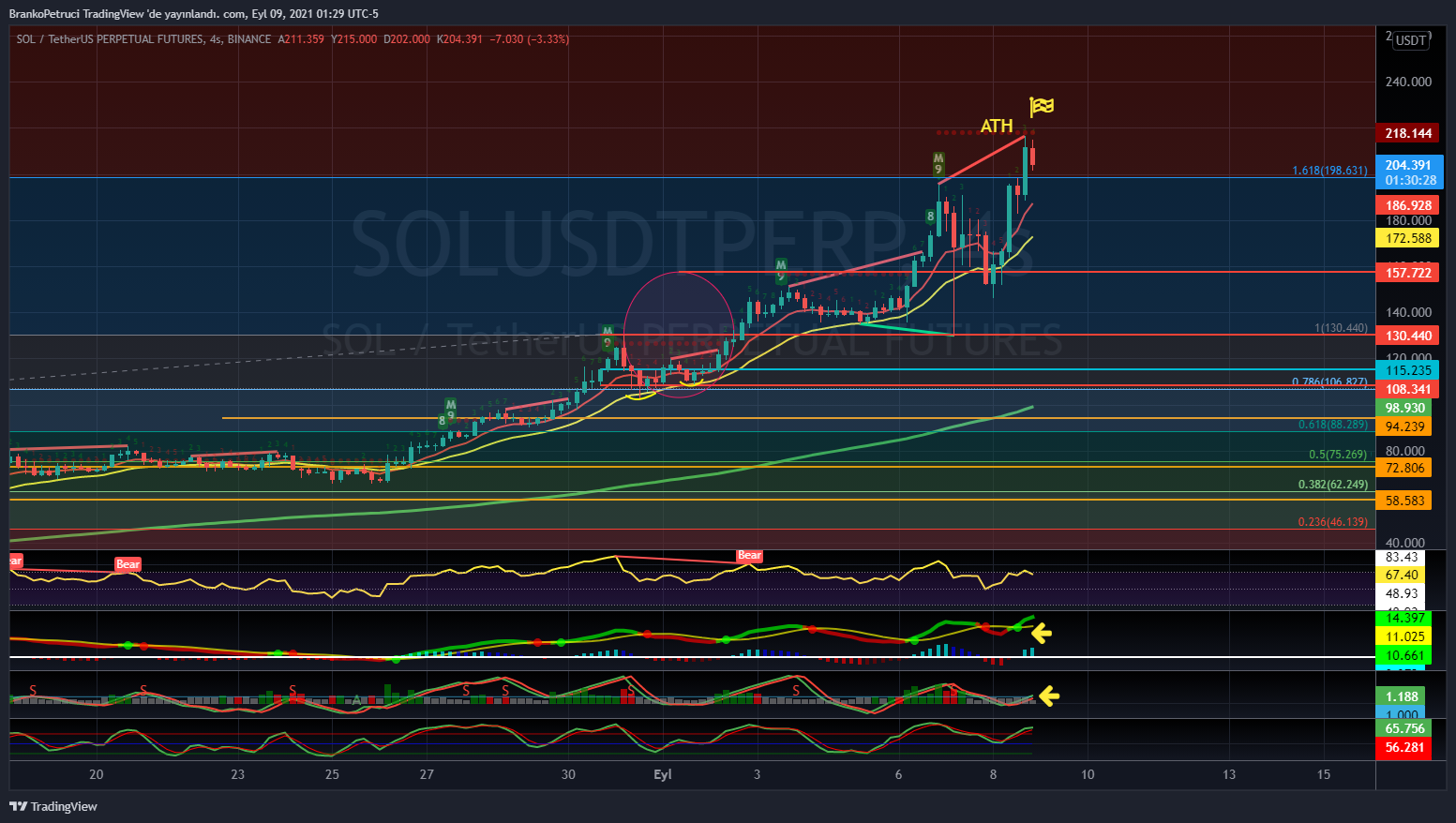The width and height of the screenshot is (1456, 823).
Task: Click the yellow flag icon above ATH
Action: tap(1042, 106)
